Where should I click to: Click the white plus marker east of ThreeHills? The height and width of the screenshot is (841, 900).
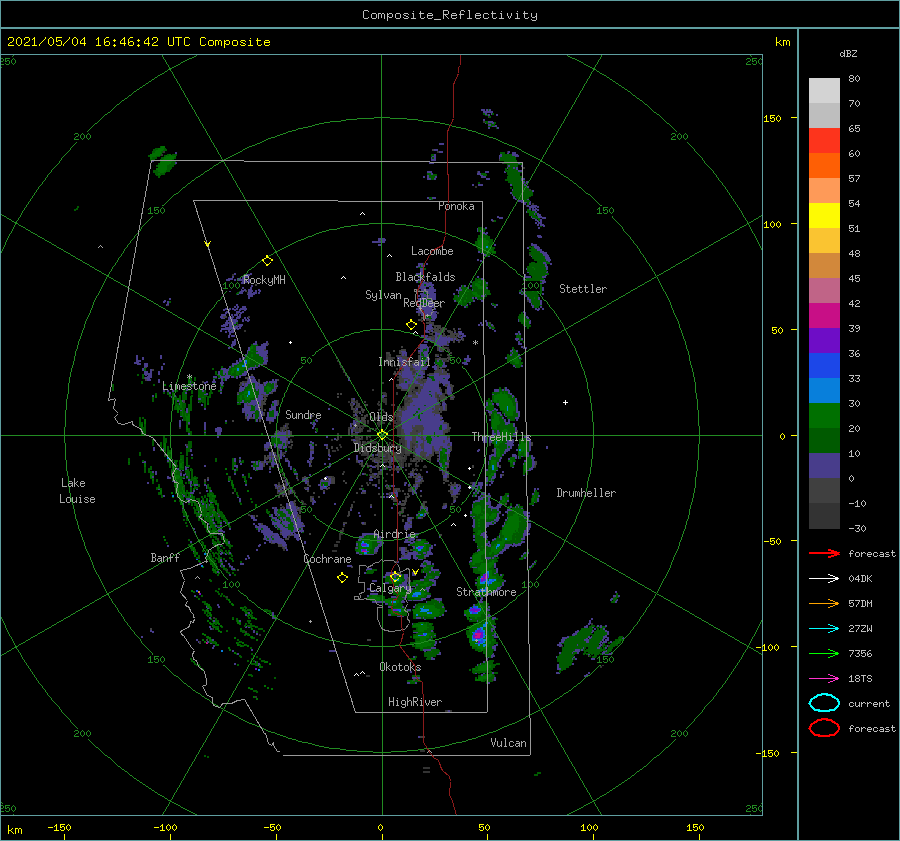[x=565, y=402]
